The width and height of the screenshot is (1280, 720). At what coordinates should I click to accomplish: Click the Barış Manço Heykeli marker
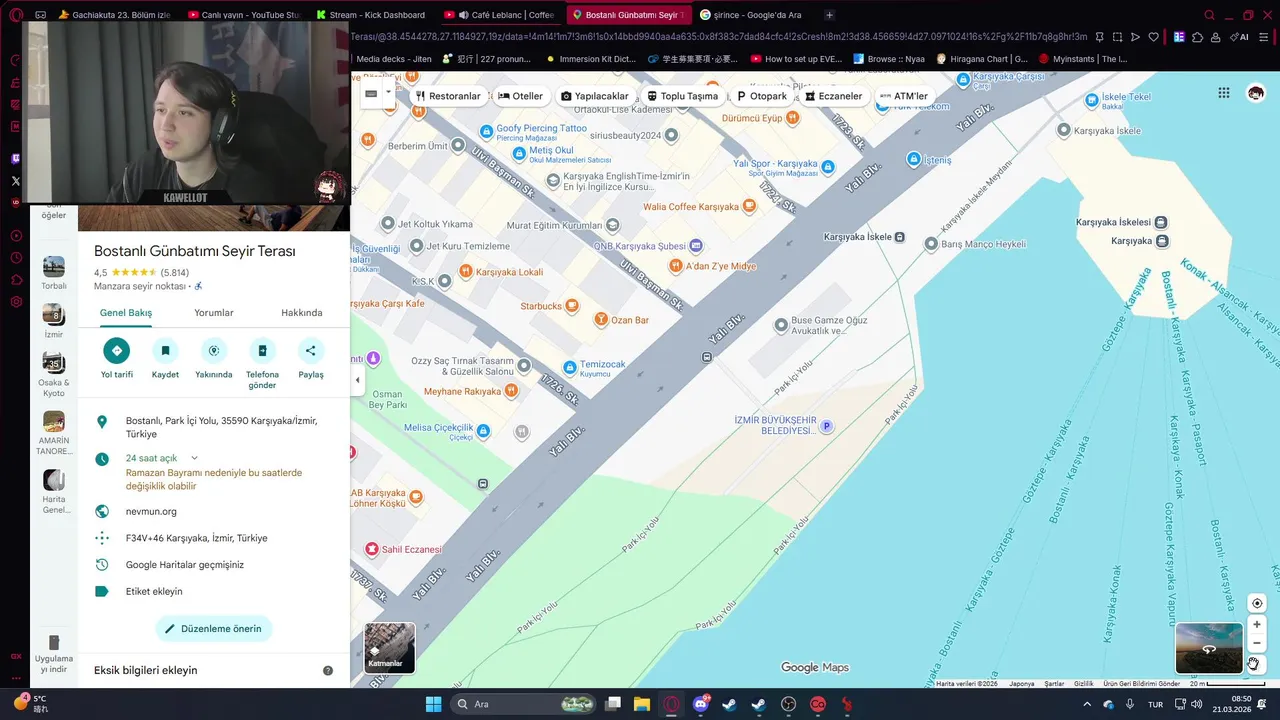[x=931, y=244]
